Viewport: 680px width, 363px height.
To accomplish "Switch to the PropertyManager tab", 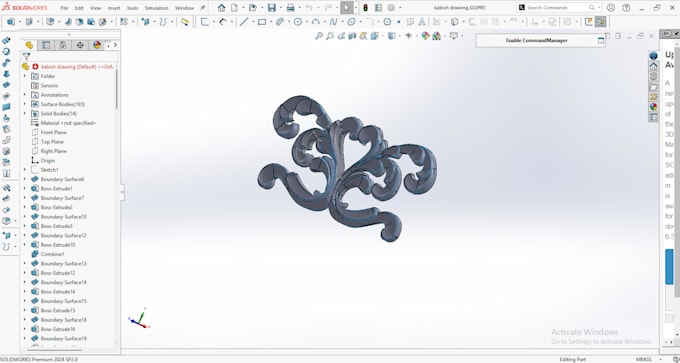I will click(x=46, y=45).
